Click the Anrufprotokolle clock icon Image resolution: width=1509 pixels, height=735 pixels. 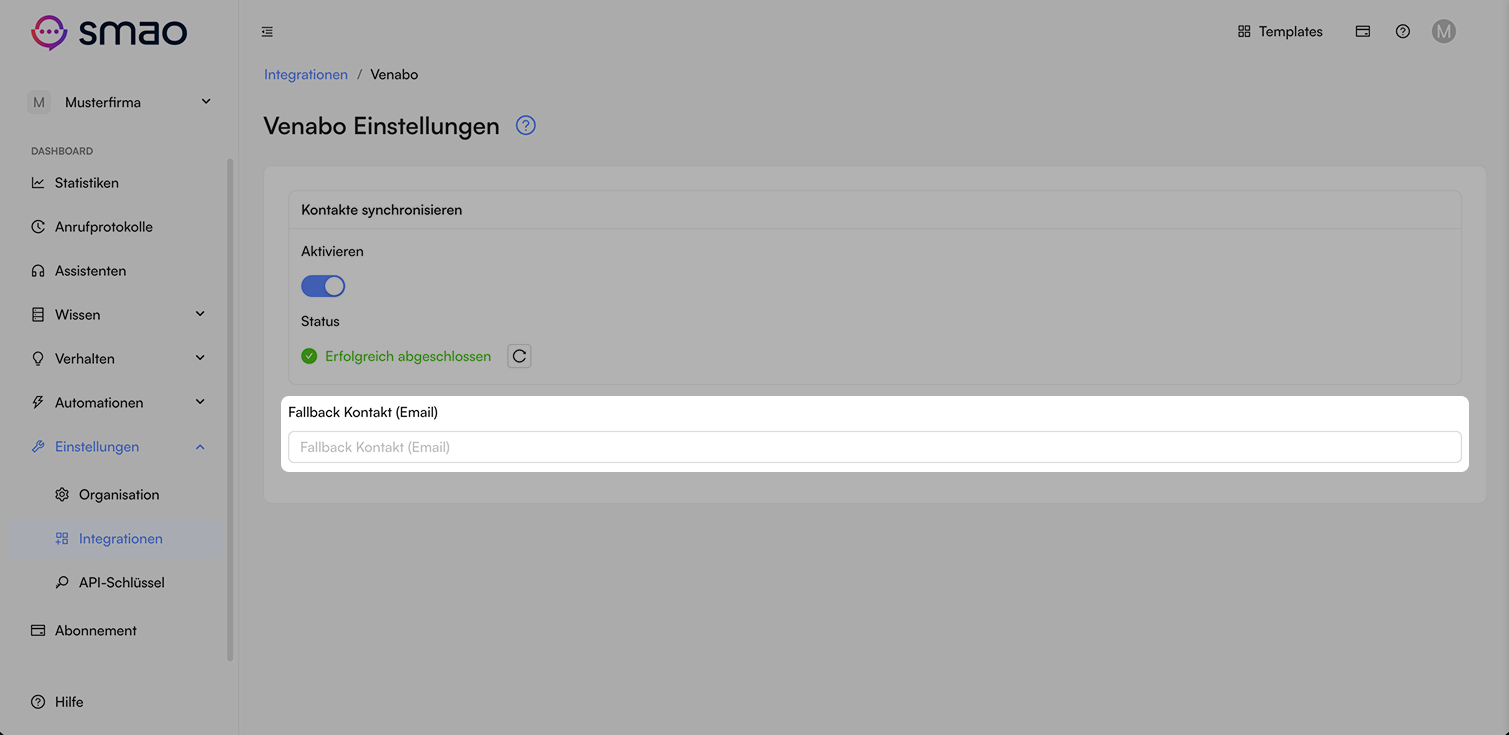pyautogui.click(x=38, y=227)
